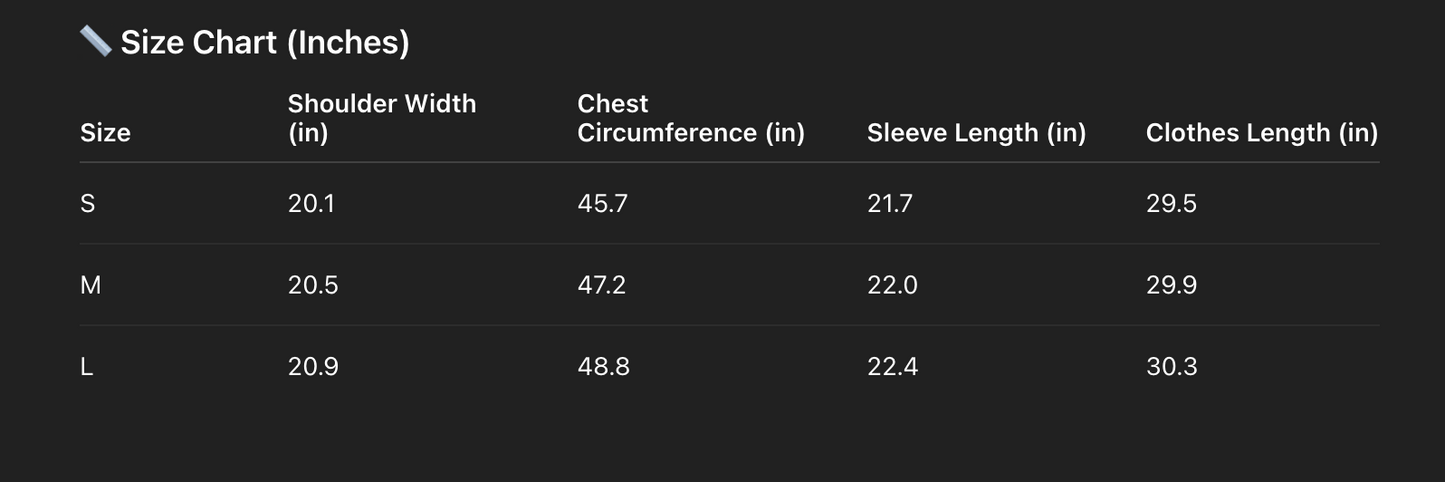Image resolution: width=1445 pixels, height=482 pixels.
Task: Click clothes length value 29.5
Action: pyautogui.click(x=1171, y=204)
